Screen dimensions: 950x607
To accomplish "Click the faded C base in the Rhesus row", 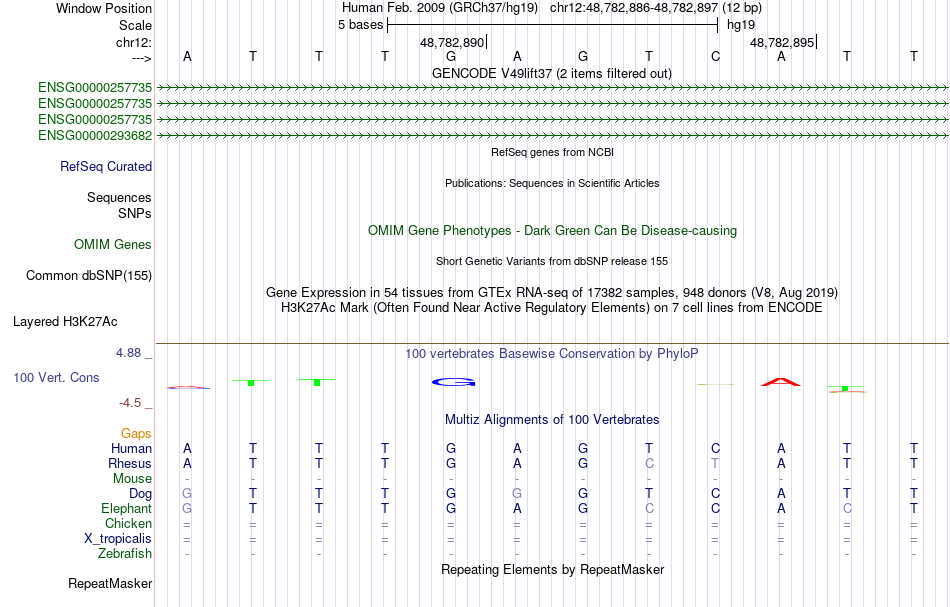I will tap(649, 463).
